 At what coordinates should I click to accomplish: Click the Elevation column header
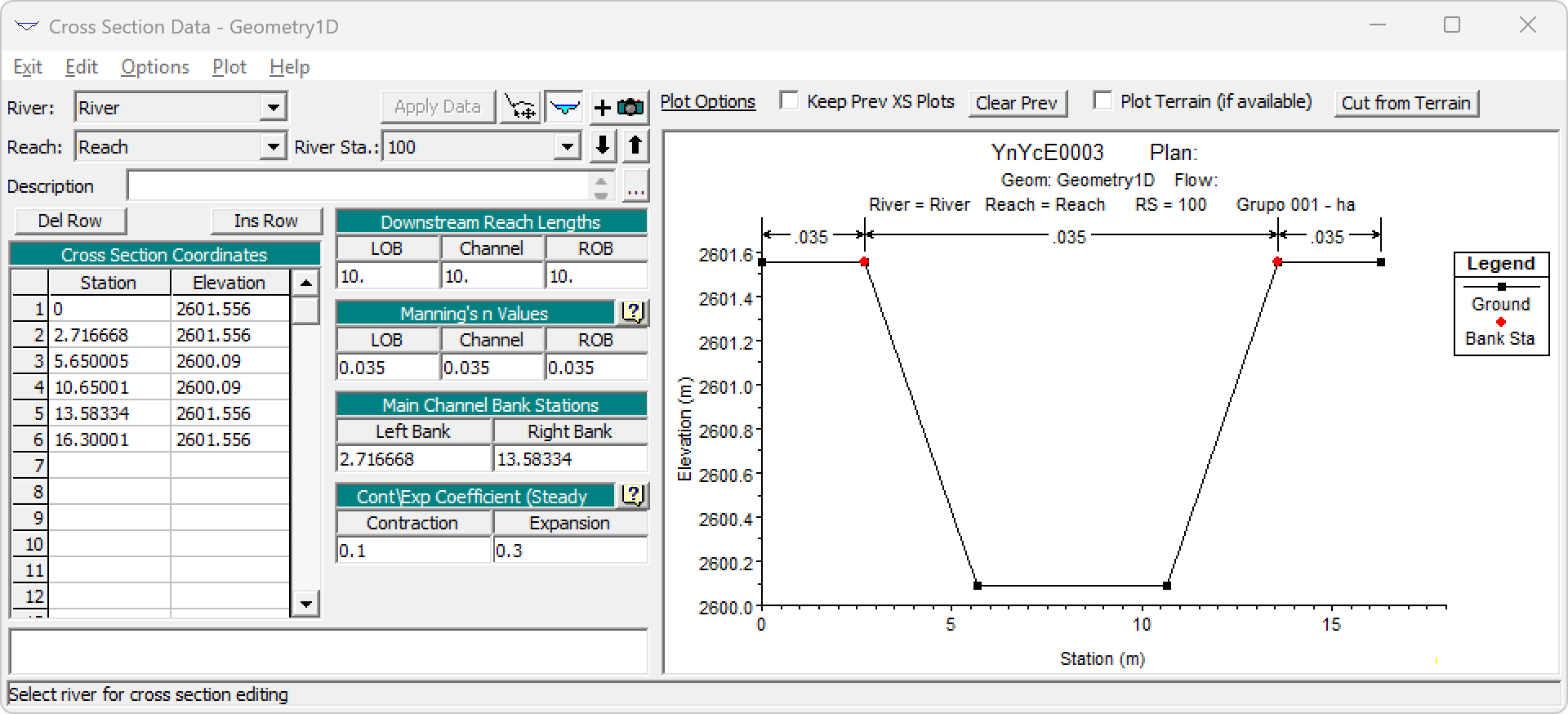click(x=230, y=283)
